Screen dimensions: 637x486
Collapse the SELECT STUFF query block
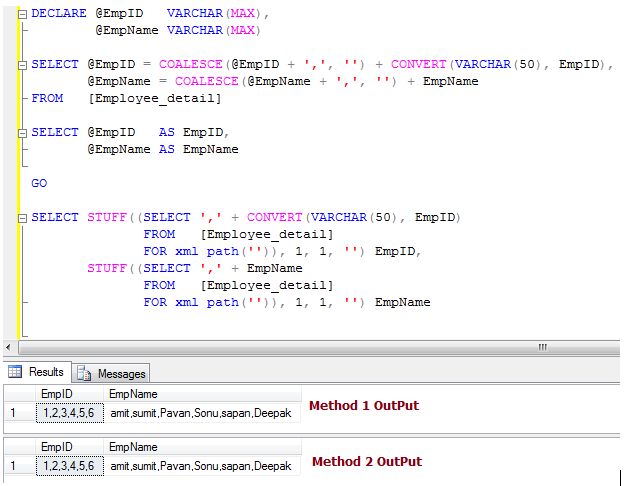(23, 218)
